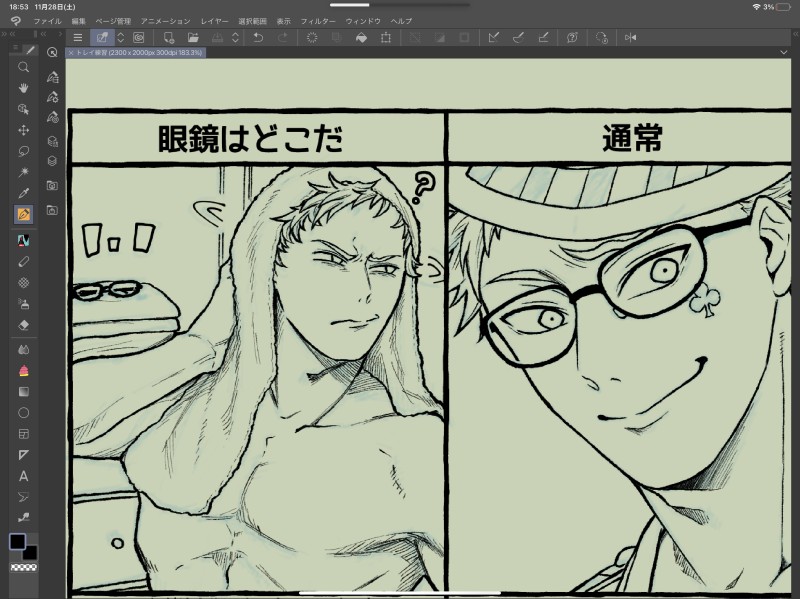Open the Clip Studio logo menu
This screenshot has width=800, height=599.
pos(16,21)
